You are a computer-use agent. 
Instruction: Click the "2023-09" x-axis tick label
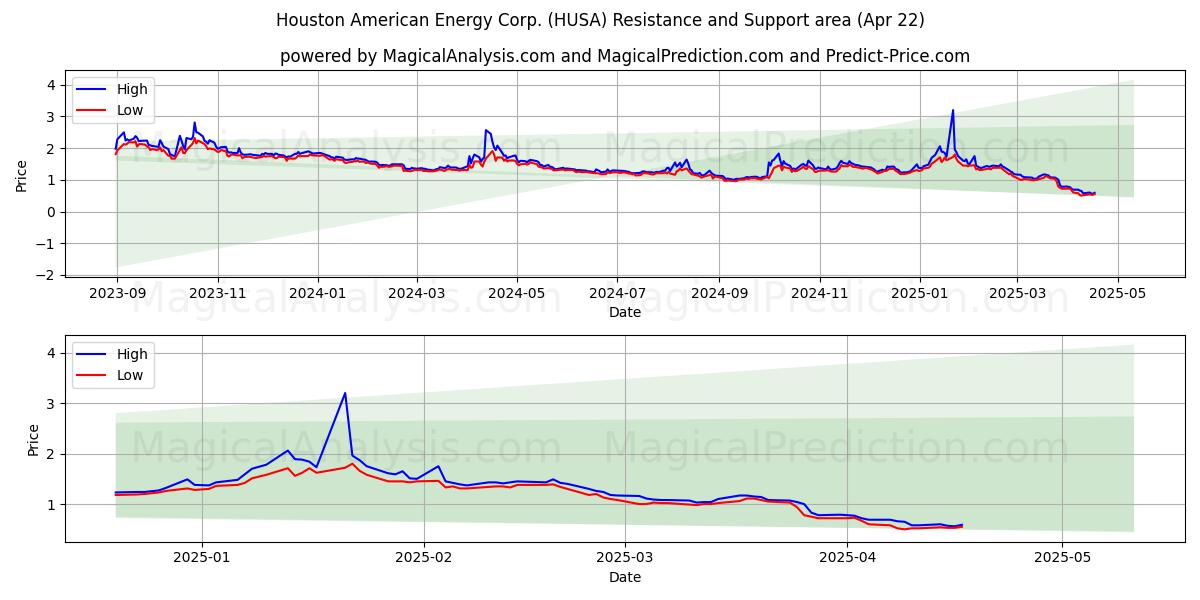coord(117,293)
